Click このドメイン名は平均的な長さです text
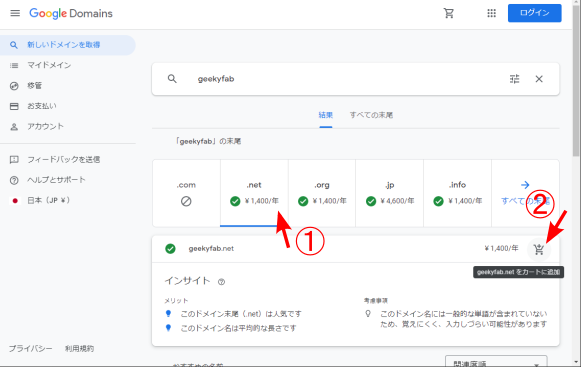This screenshot has width=581, height=367. click(238, 328)
